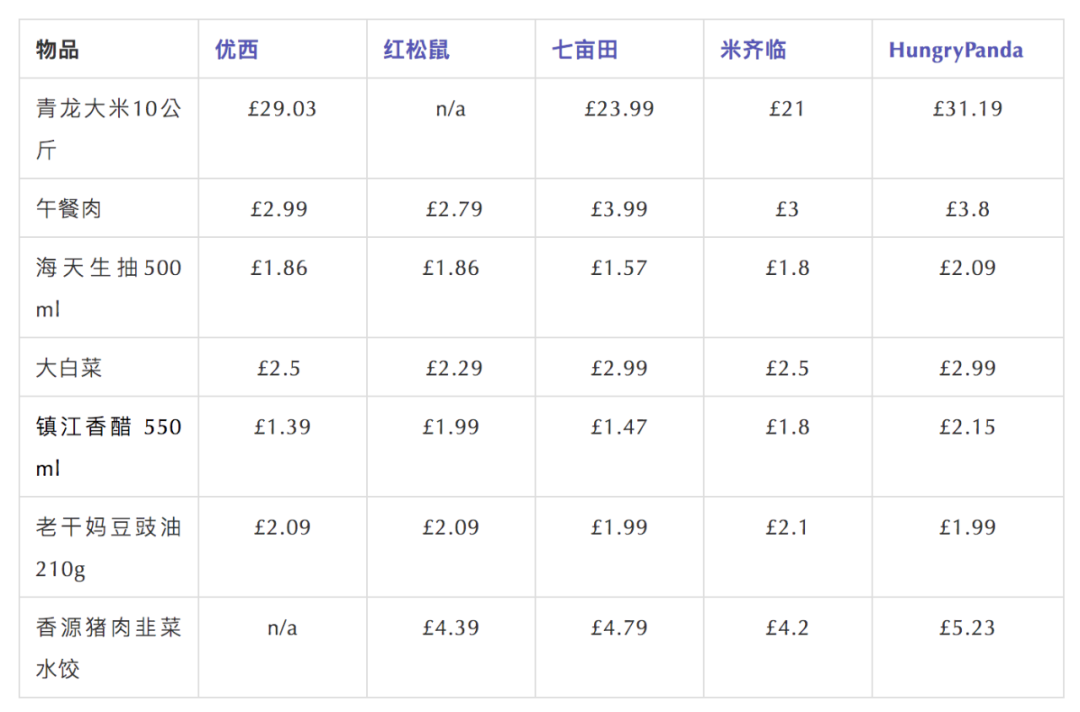
Task: Click the £31.19 HungryPanda rice price
Action: [x=967, y=109]
